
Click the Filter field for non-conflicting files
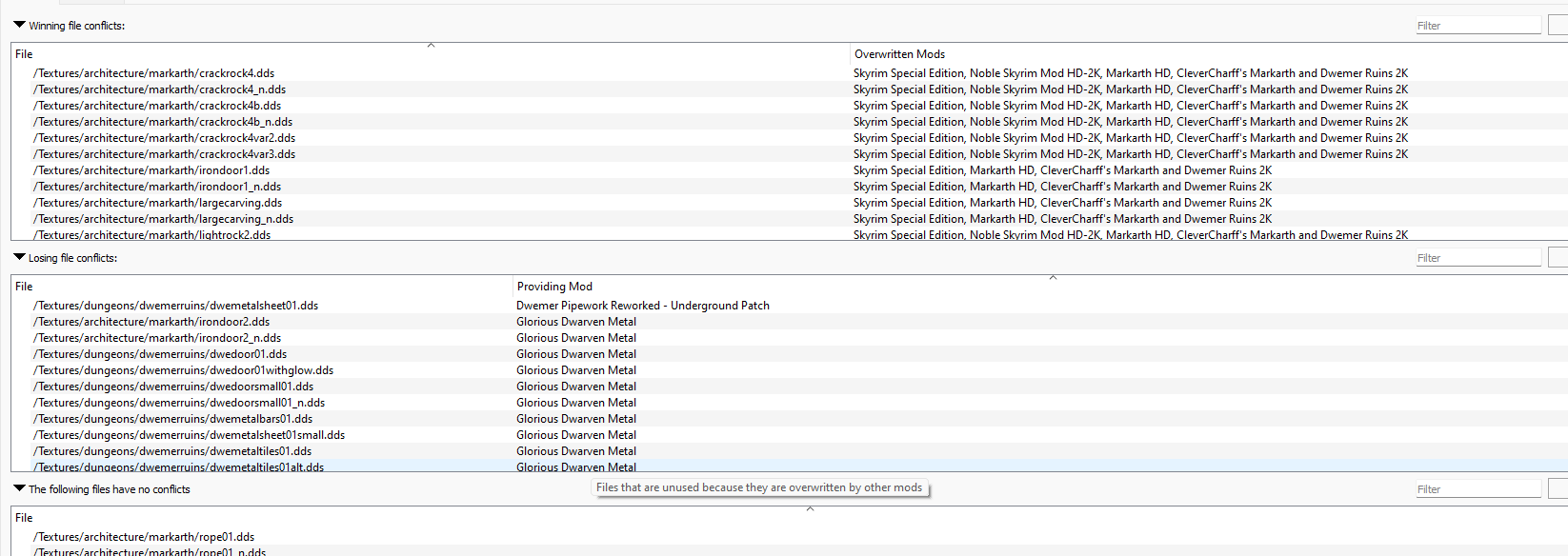pos(1478,489)
